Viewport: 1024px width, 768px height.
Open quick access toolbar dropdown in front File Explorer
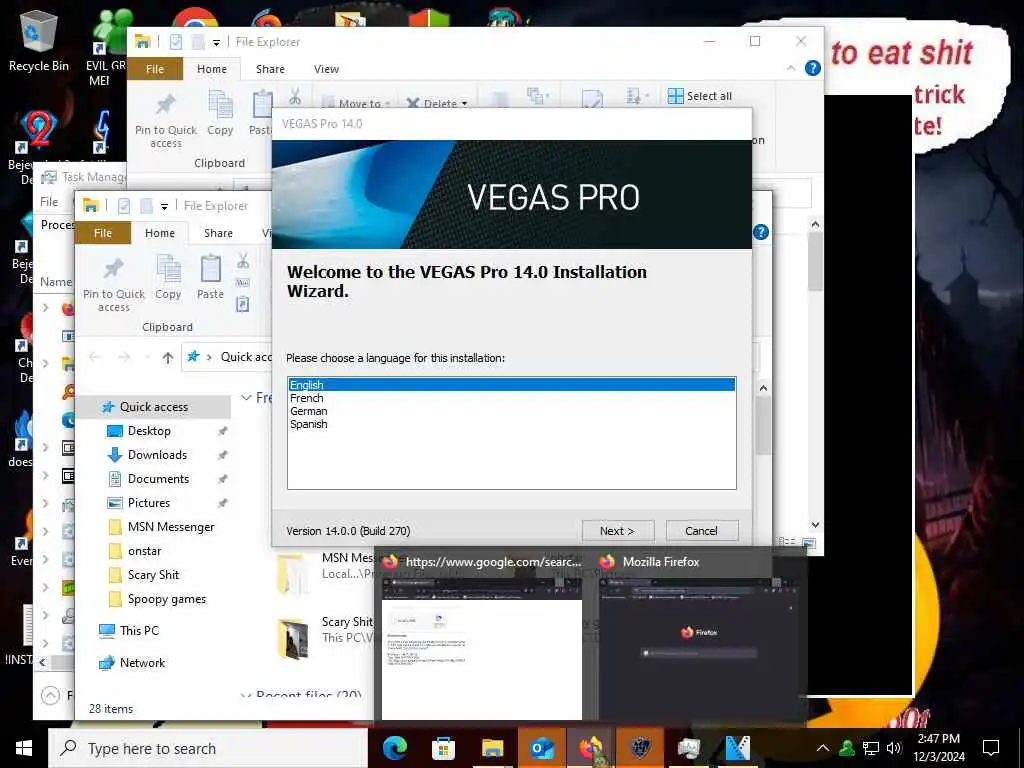coord(165,206)
